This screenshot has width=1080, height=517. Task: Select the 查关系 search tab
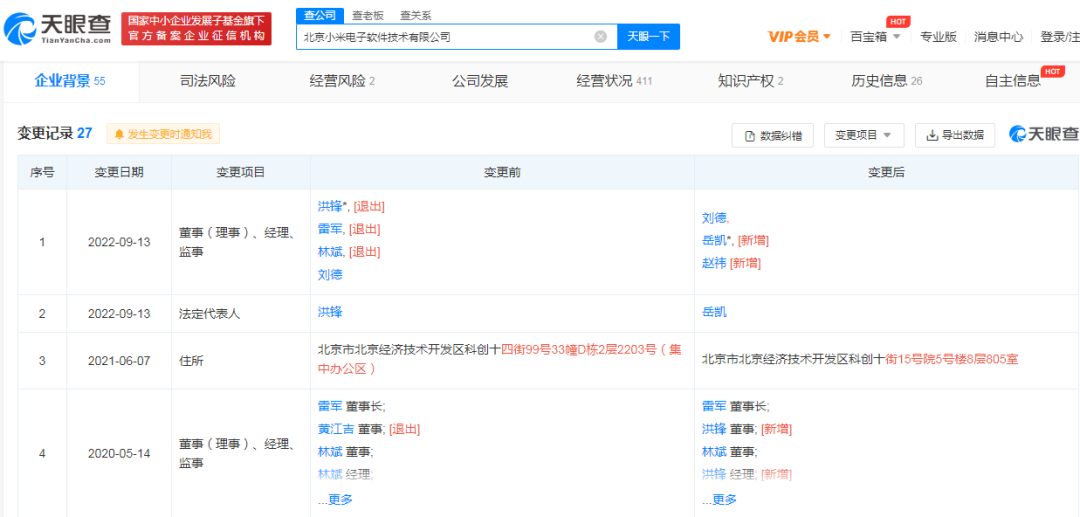coord(415,15)
